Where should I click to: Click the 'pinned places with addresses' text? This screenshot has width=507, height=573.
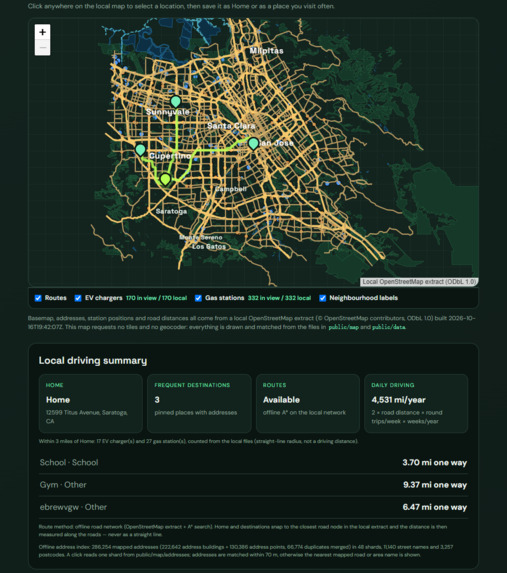tap(196, 413)
